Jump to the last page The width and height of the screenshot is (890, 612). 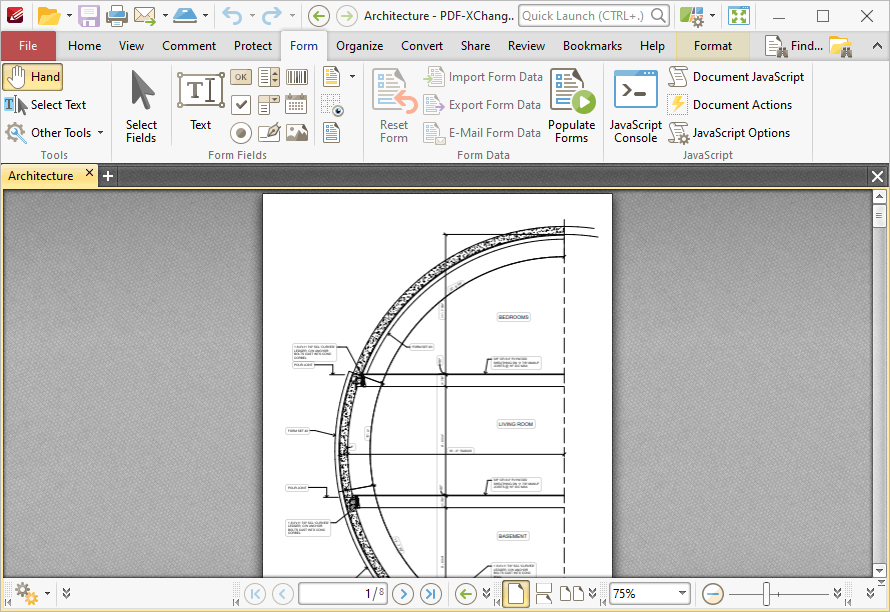431,594
